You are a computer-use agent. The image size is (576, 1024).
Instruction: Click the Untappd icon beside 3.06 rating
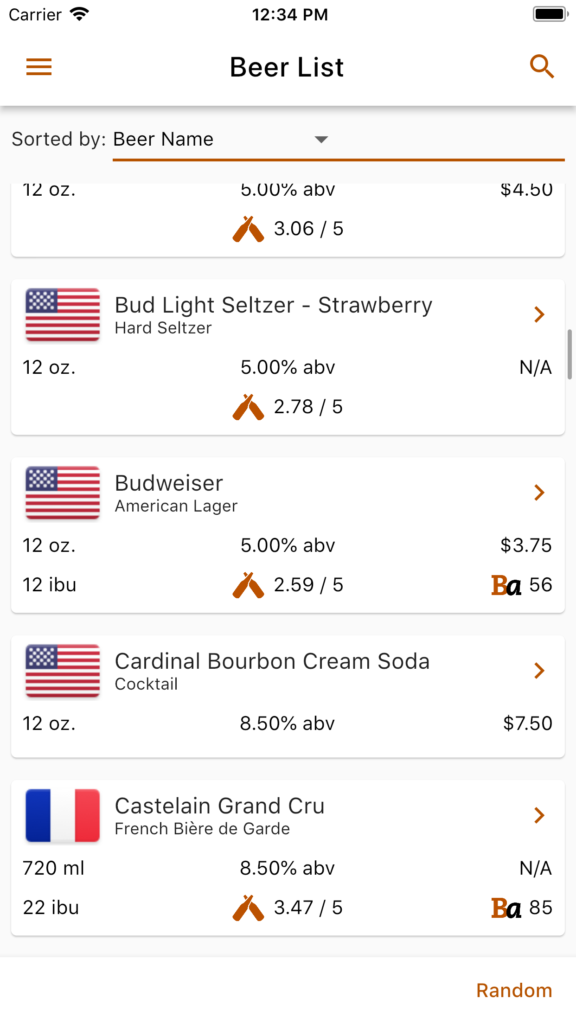coord(248,229)
